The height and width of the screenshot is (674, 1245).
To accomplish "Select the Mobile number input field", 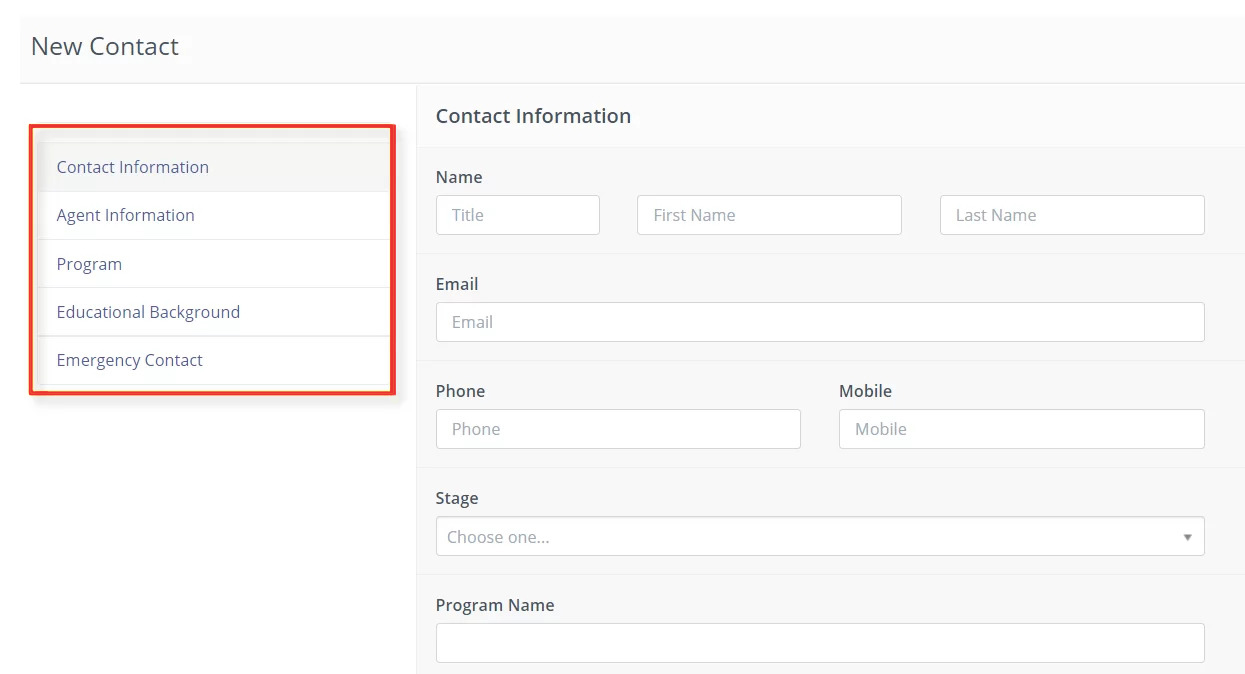I will click(x=1021, y=429).
